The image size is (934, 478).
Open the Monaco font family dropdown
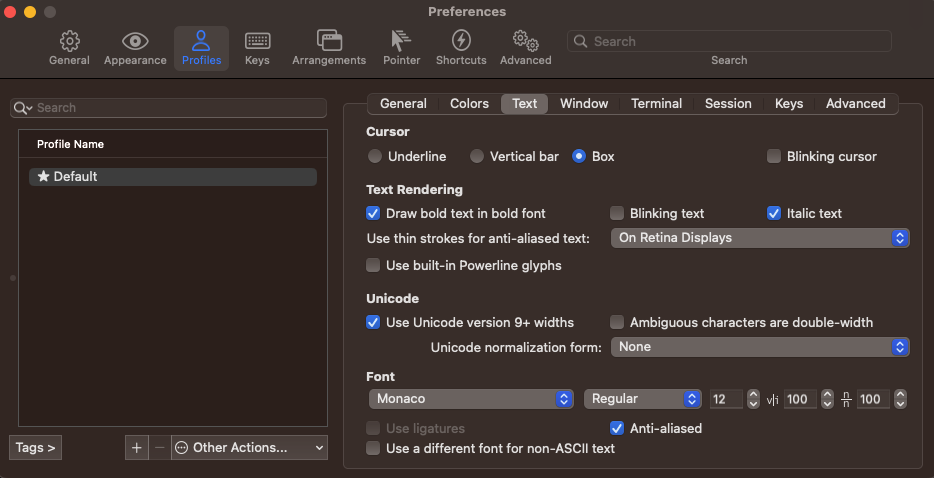pyautogui.click(x=471, y=399)
